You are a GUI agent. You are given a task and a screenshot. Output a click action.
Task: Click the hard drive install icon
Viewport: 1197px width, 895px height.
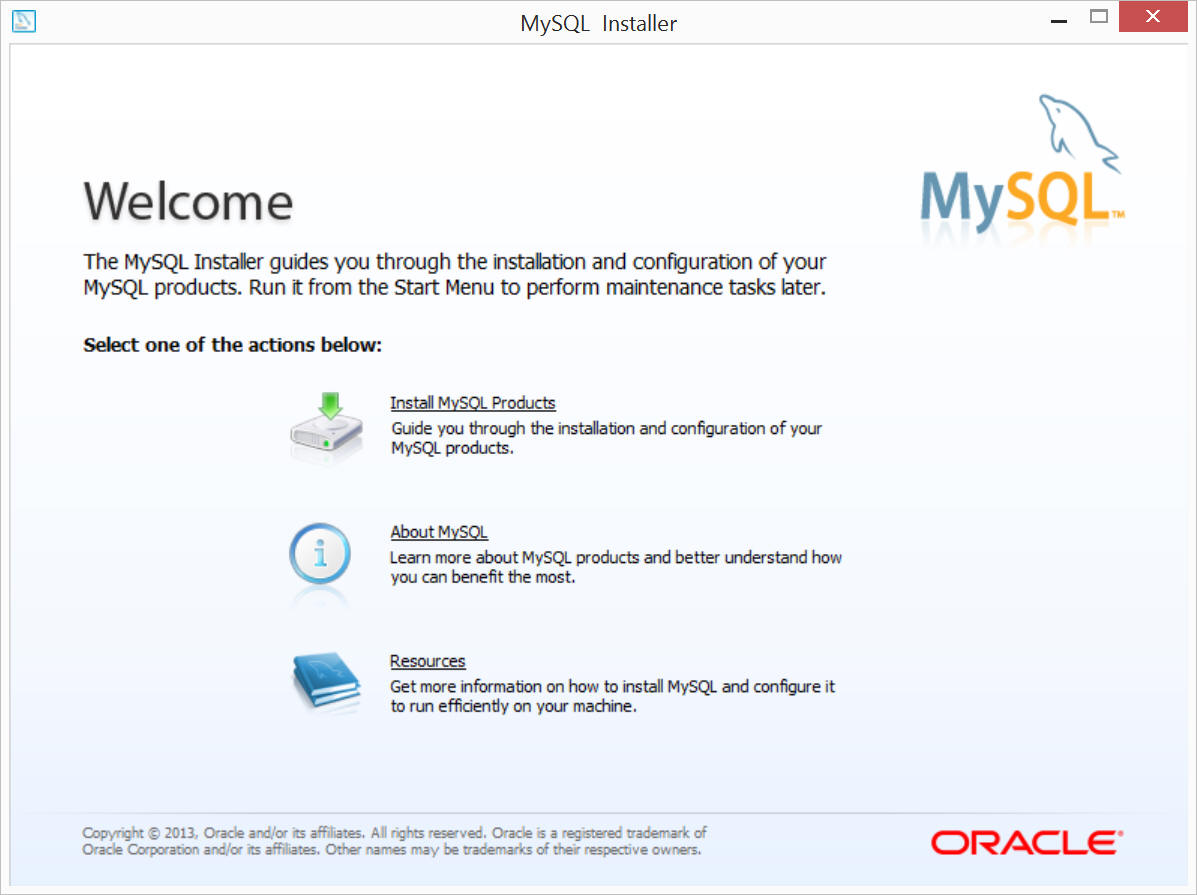327,426
